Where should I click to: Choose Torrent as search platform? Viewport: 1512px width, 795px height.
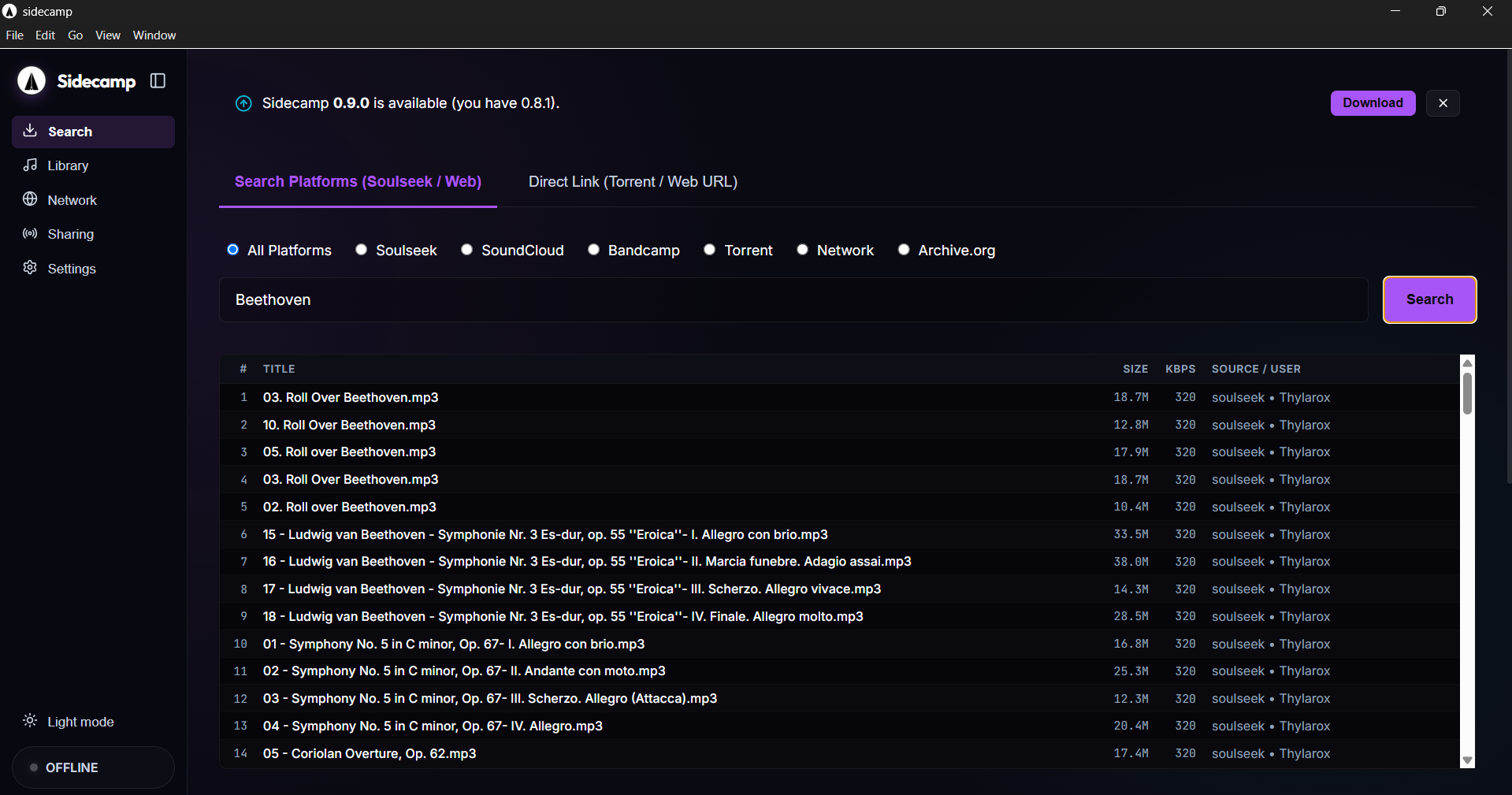710,250
